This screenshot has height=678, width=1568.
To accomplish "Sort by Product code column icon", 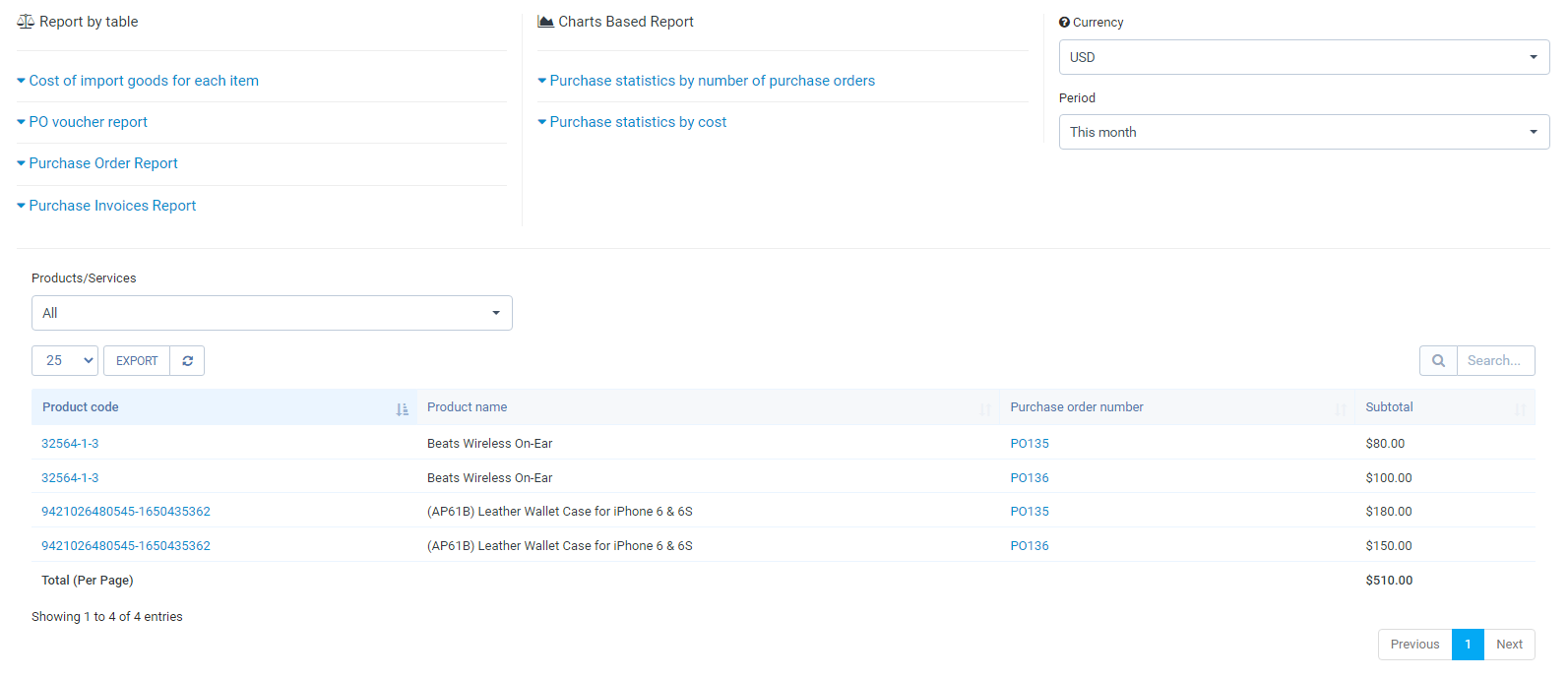I will point(402,408).
